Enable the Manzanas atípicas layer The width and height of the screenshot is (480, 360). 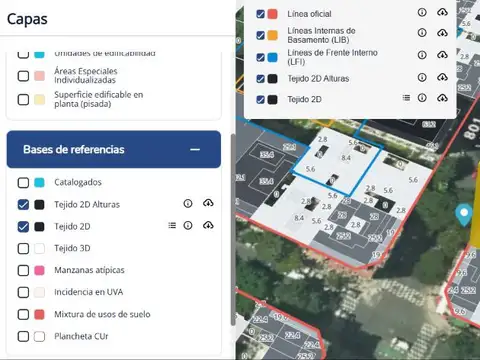coord(23,270)
